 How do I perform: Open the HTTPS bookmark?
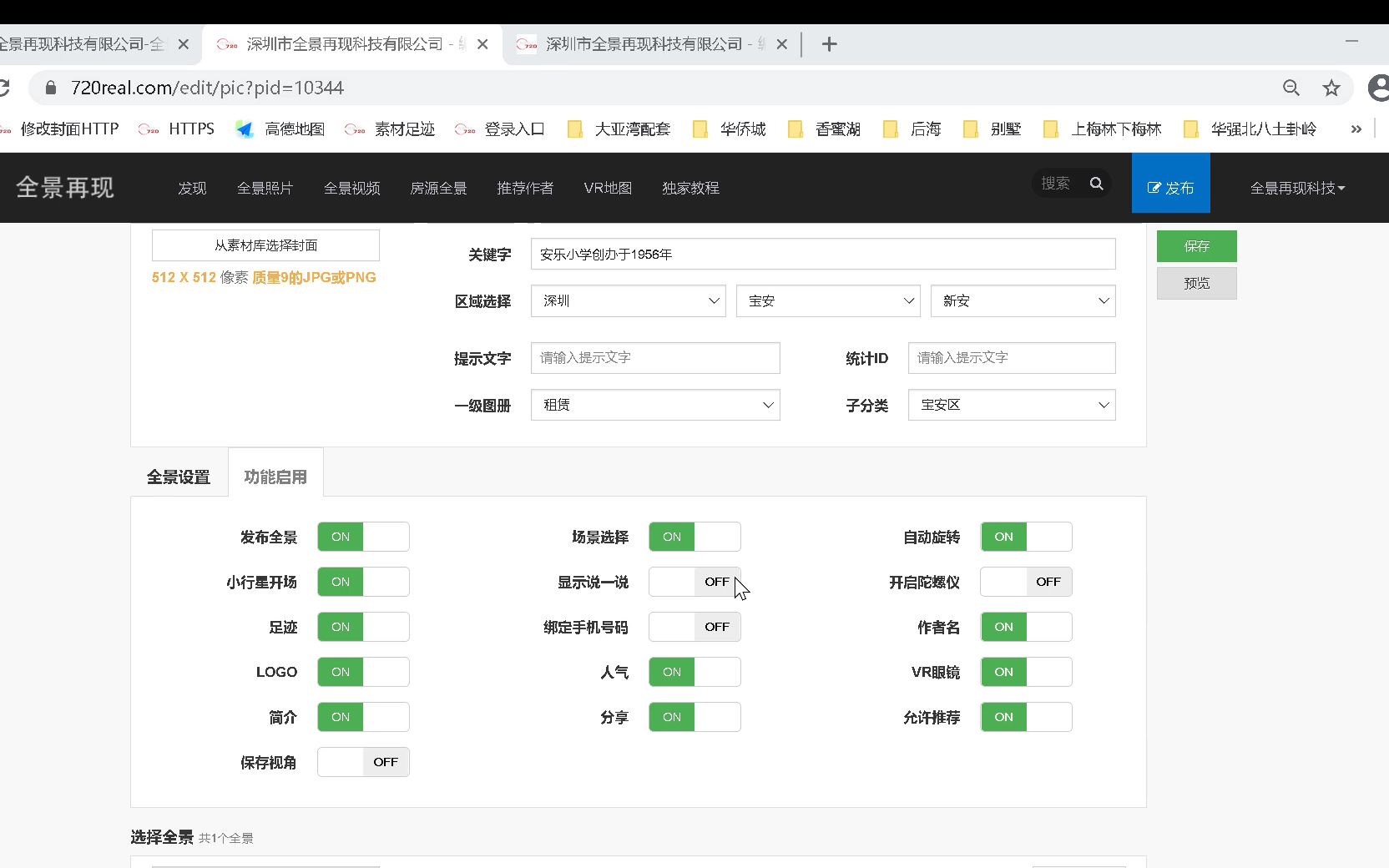point(176,129)
